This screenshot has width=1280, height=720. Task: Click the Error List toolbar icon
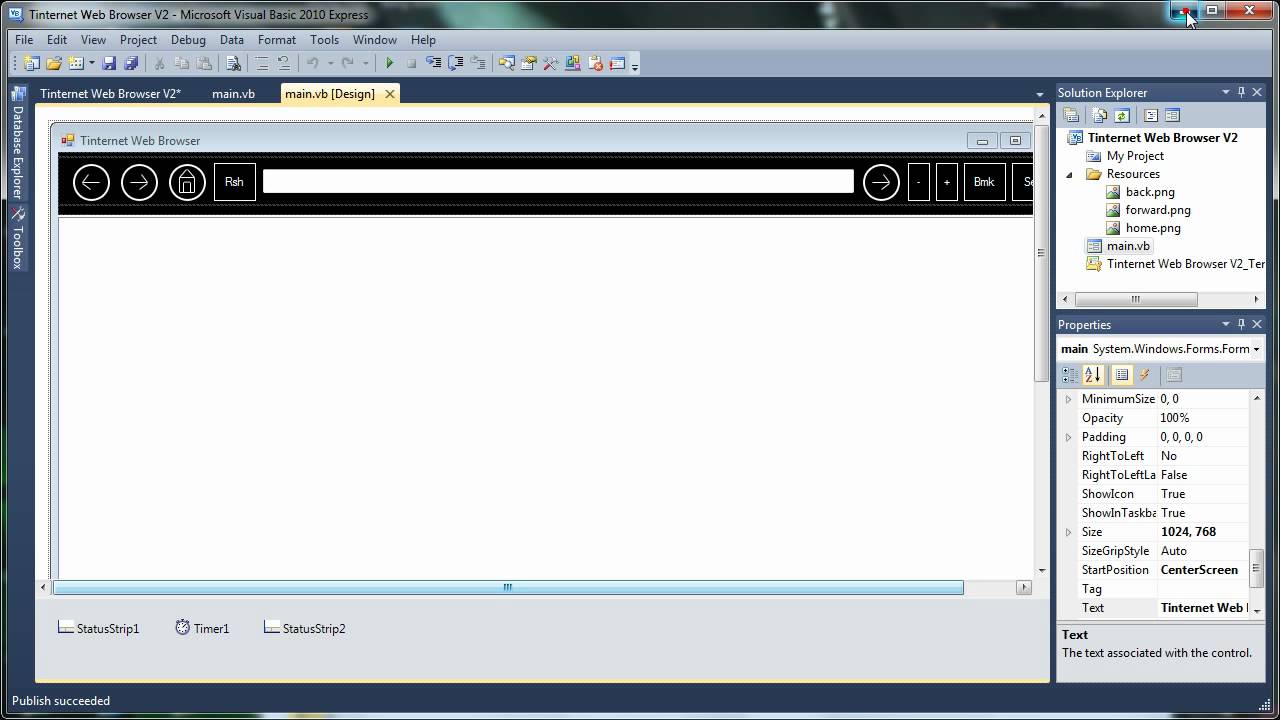click(x=596, y=63)
